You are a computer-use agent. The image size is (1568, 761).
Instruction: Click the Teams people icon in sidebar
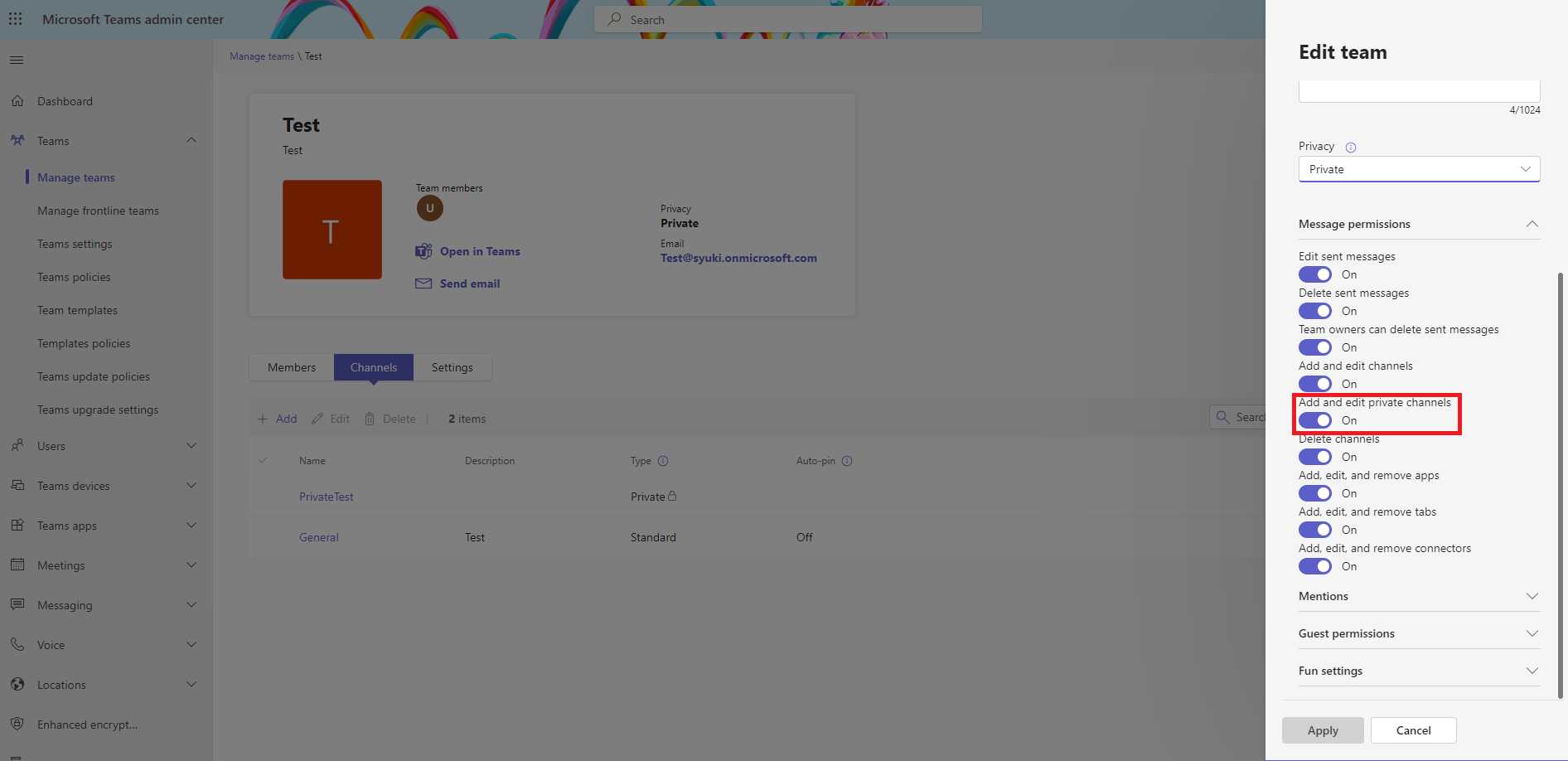[17, 141]
